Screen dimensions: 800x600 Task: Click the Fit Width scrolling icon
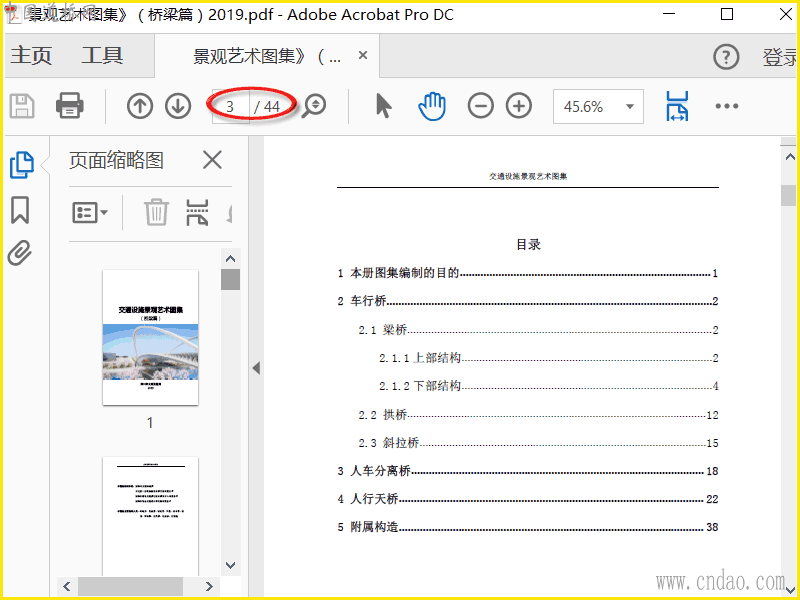[677, 106]
